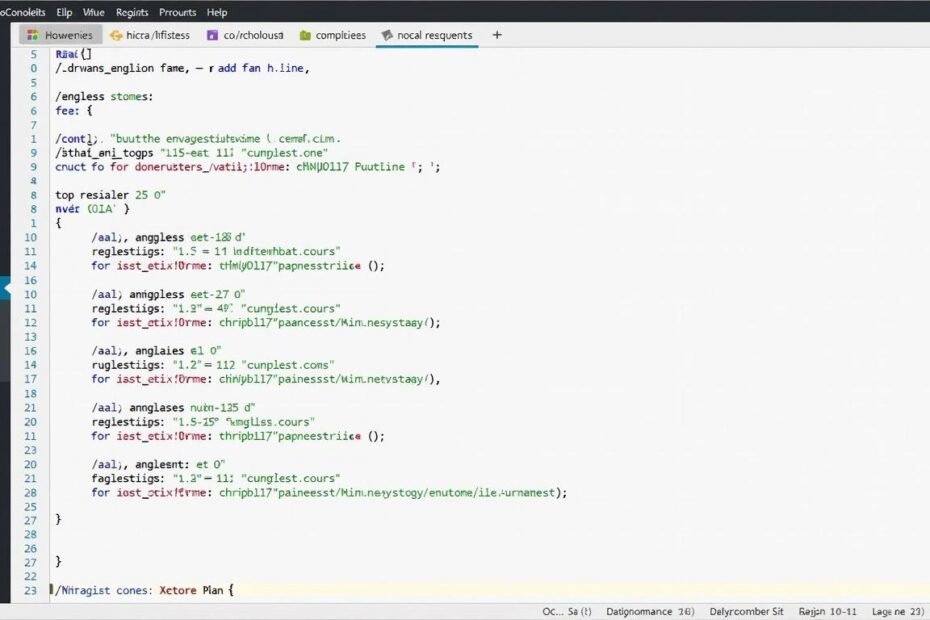
Task: Open the Prrounts menu
Action: (178, 12)
